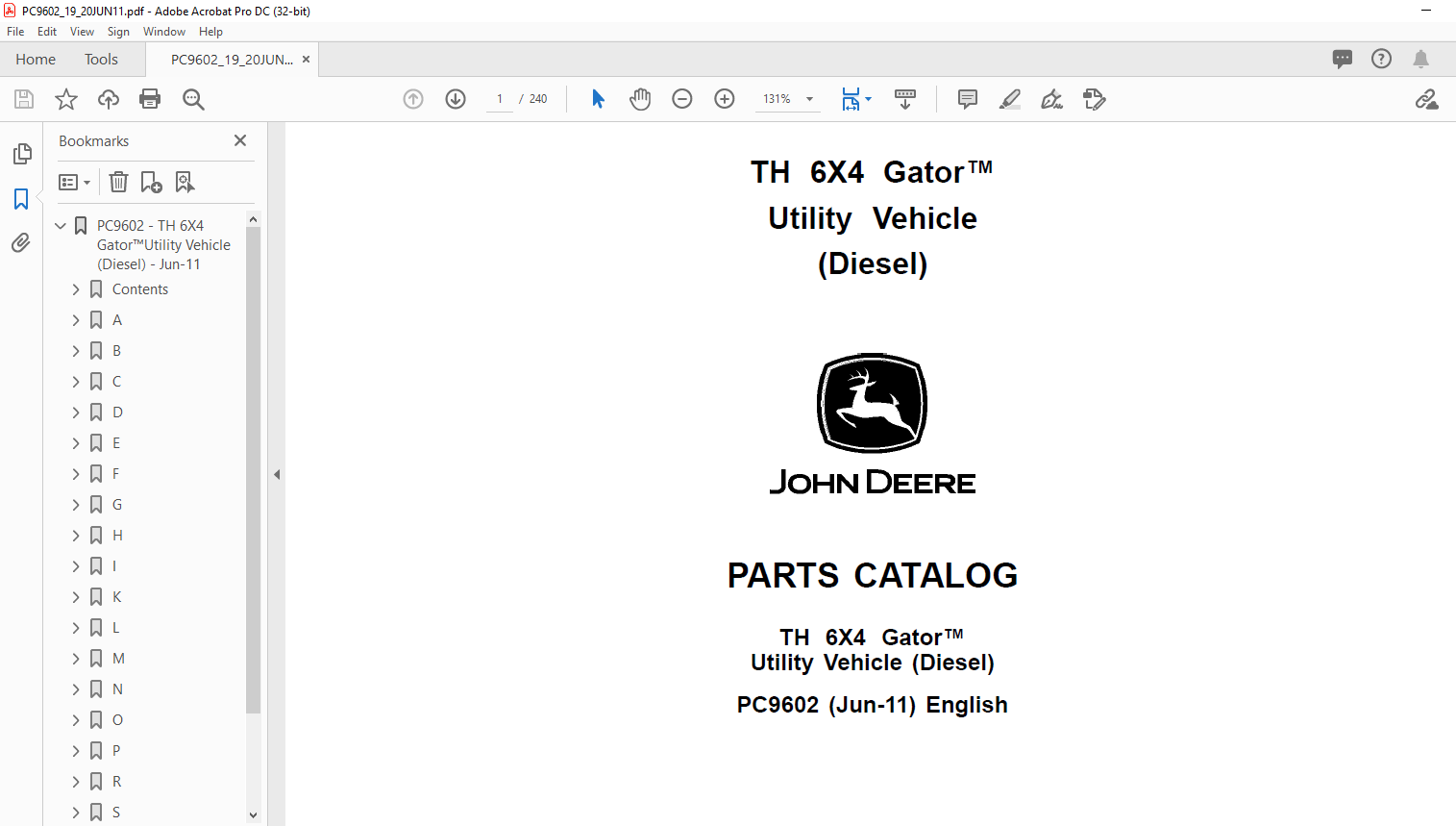Delete selected bookmark trash icon
This screenshot has width=1456, height=826.
coord(118,182)
